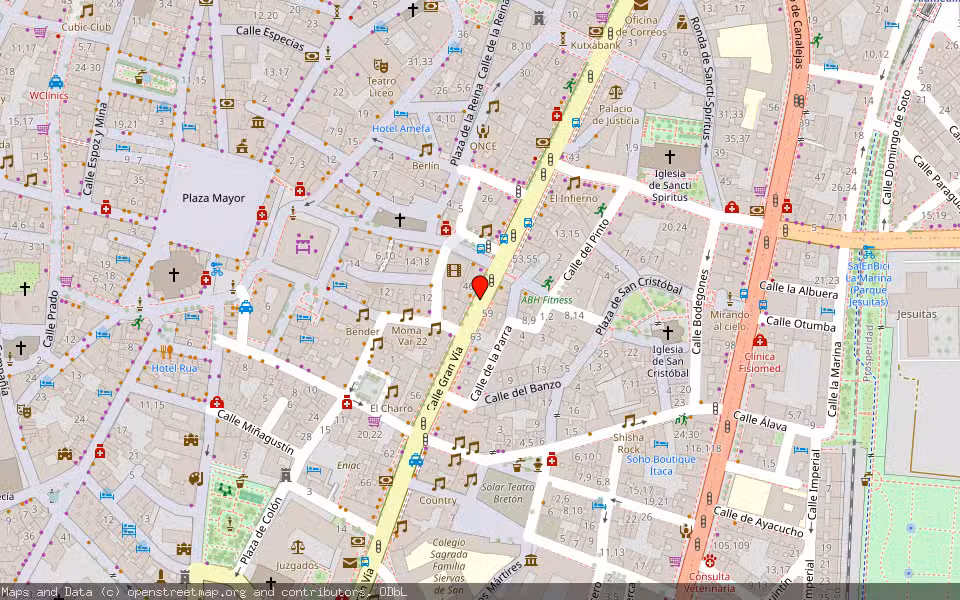Click the Mirando al cielo label
Screen dimensions: 960x600
coord(730,320)
